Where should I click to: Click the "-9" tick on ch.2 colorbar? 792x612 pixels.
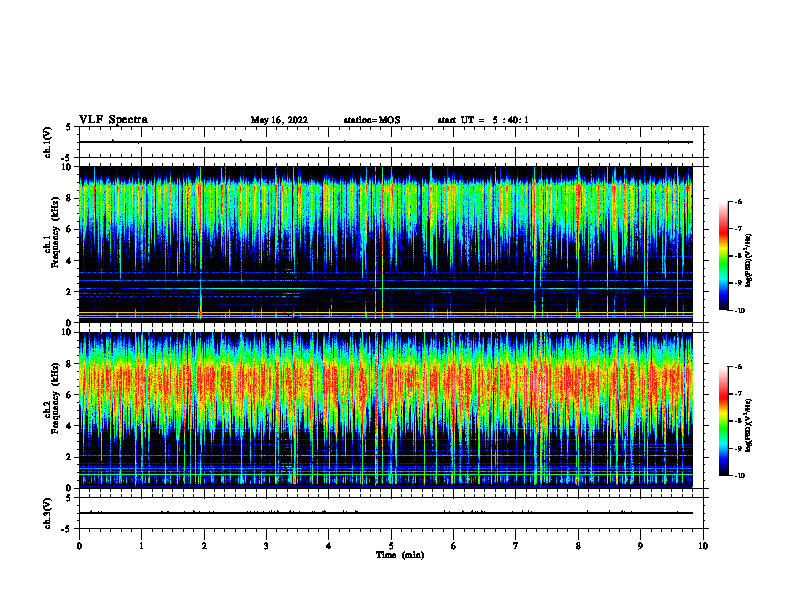click(738, 448)
